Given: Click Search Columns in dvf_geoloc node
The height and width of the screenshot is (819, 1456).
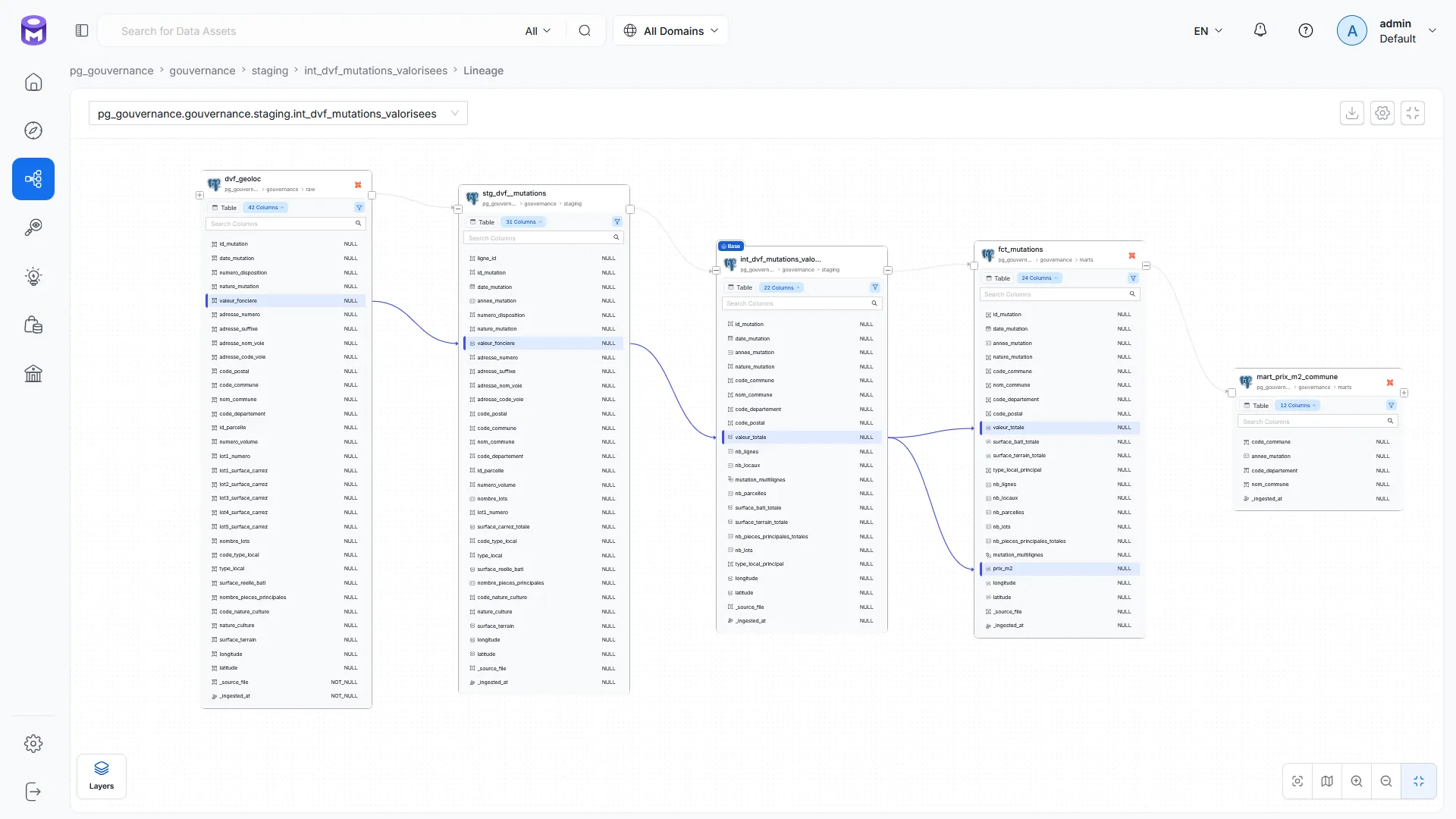Looking at the screenshot, I should [x=286, y=224].
